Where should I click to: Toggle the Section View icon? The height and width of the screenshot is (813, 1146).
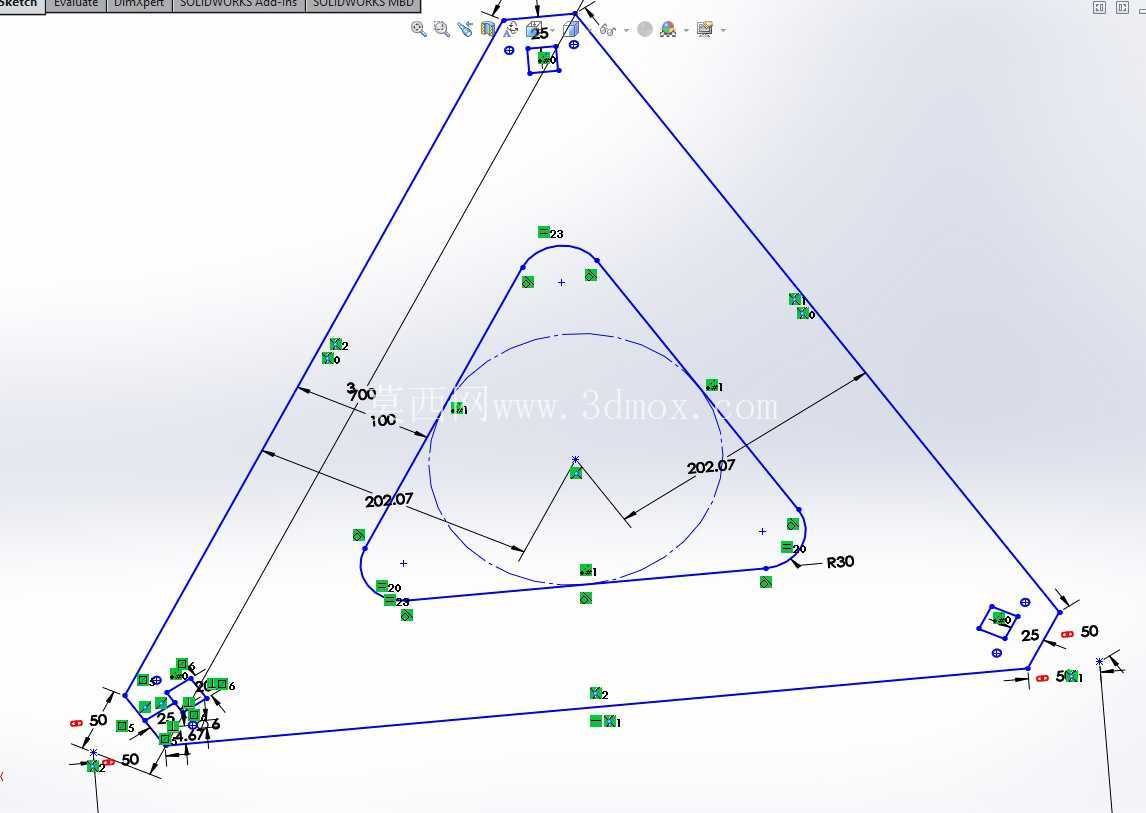pos(487,29)
